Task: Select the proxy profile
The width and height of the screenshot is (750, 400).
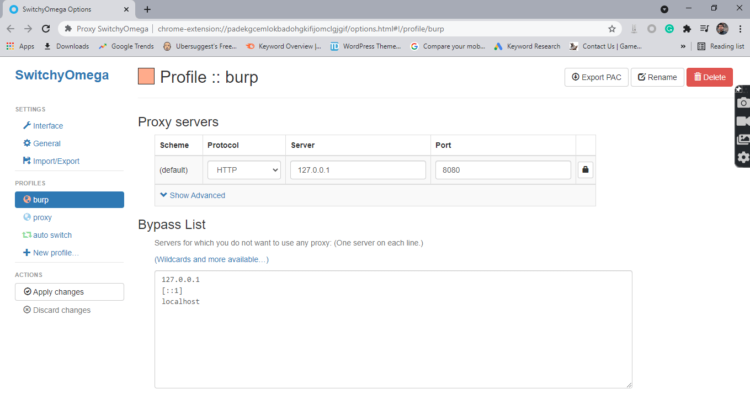Action: (x=37, y=217)
